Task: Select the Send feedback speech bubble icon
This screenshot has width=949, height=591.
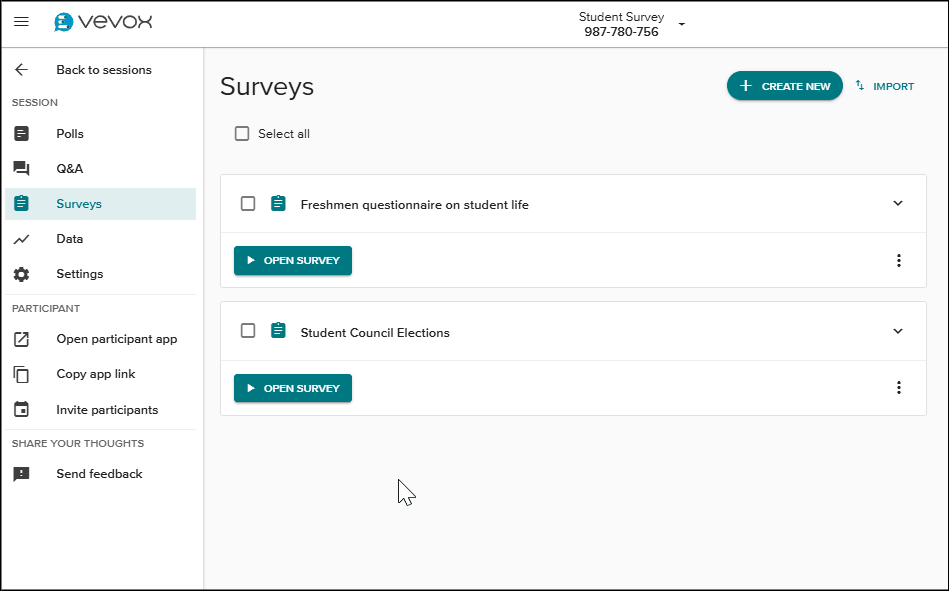Action: 21,473
